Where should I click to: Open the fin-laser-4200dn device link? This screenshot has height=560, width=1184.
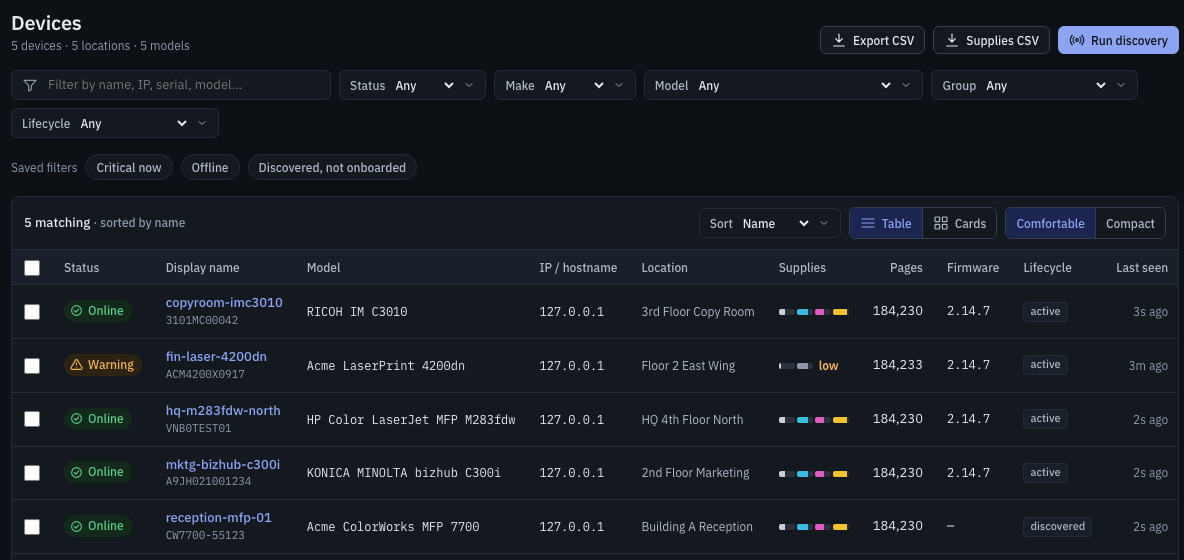point(216,356)
